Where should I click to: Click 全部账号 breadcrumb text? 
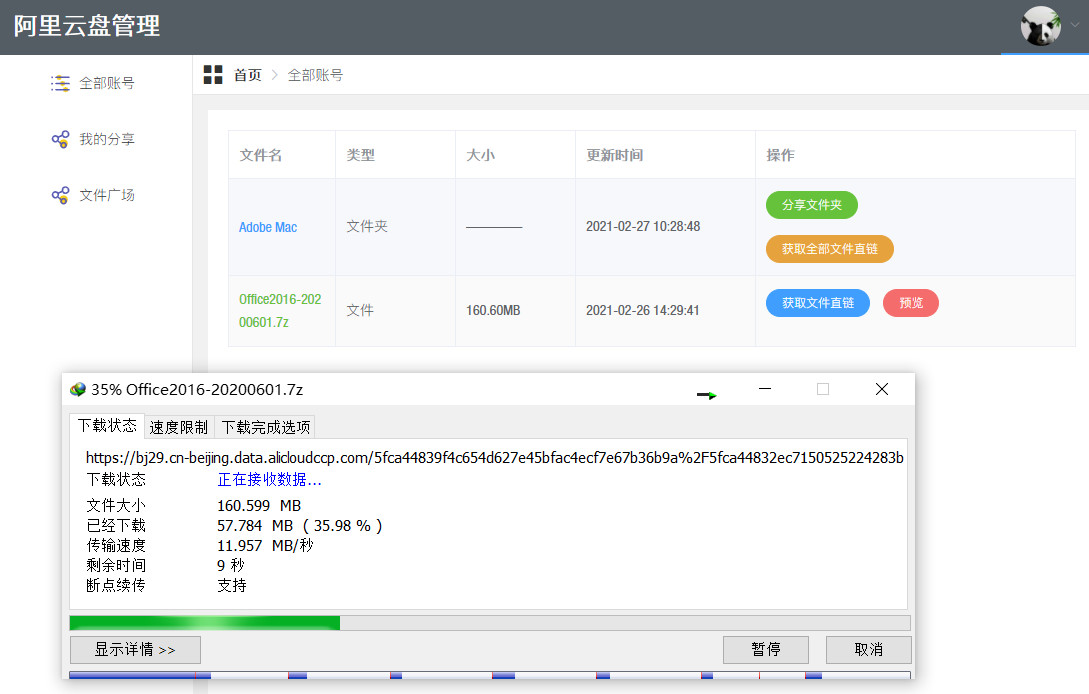click(315, 75)
